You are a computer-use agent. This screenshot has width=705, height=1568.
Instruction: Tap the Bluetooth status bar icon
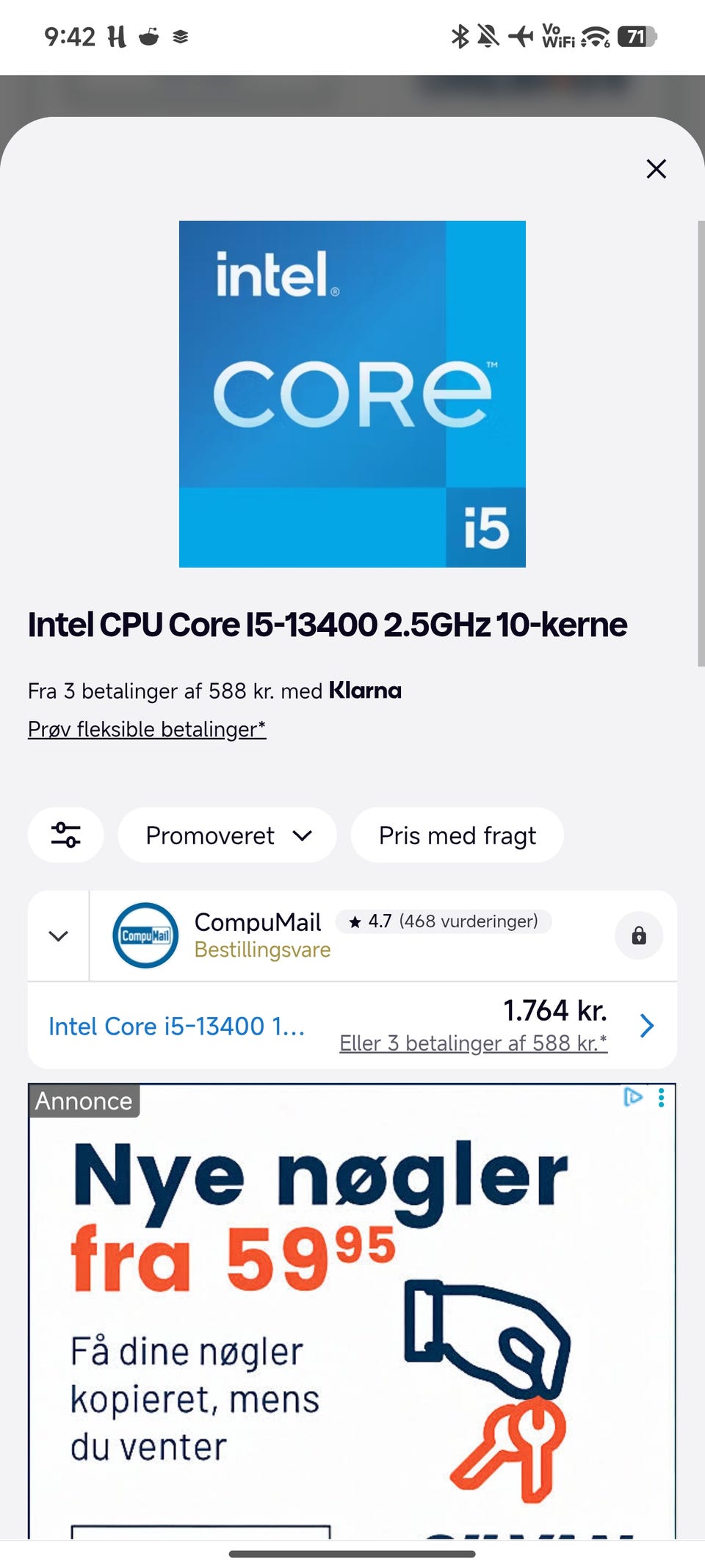pos(460,36)
